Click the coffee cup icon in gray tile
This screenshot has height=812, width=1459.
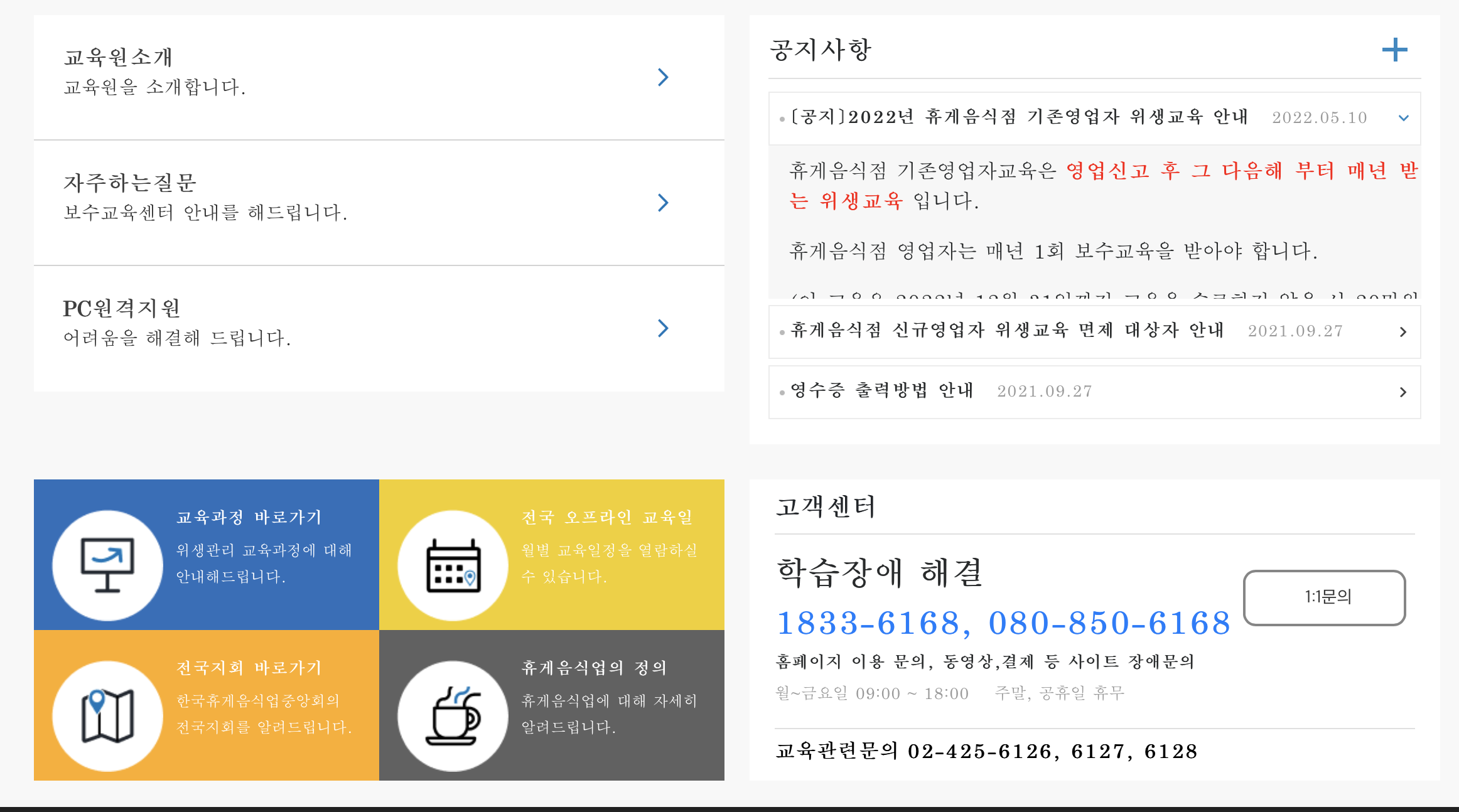tap(453, 715)
